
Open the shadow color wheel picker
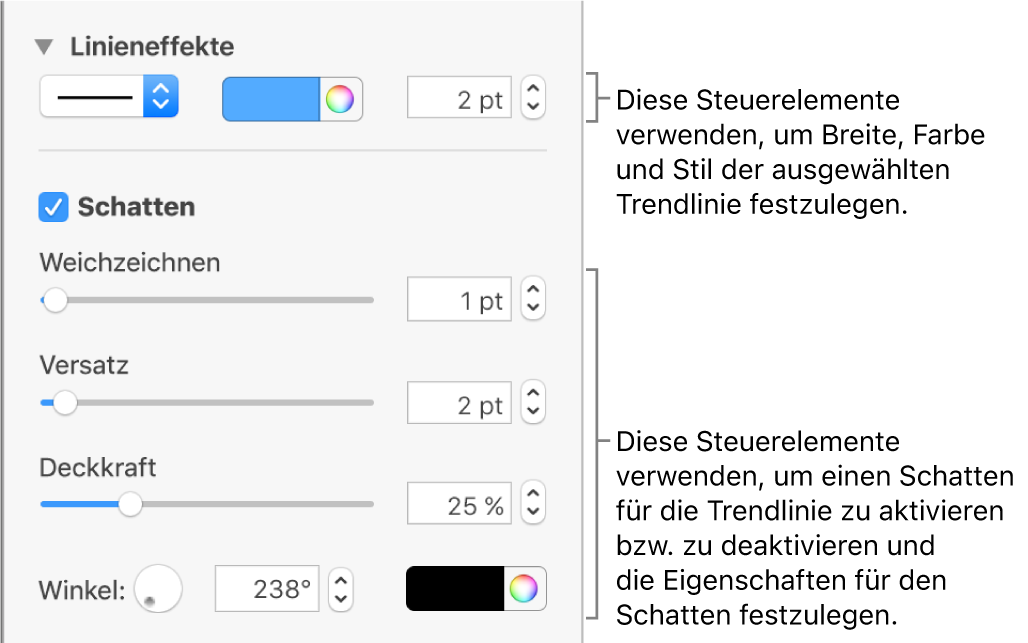[524, 589]
